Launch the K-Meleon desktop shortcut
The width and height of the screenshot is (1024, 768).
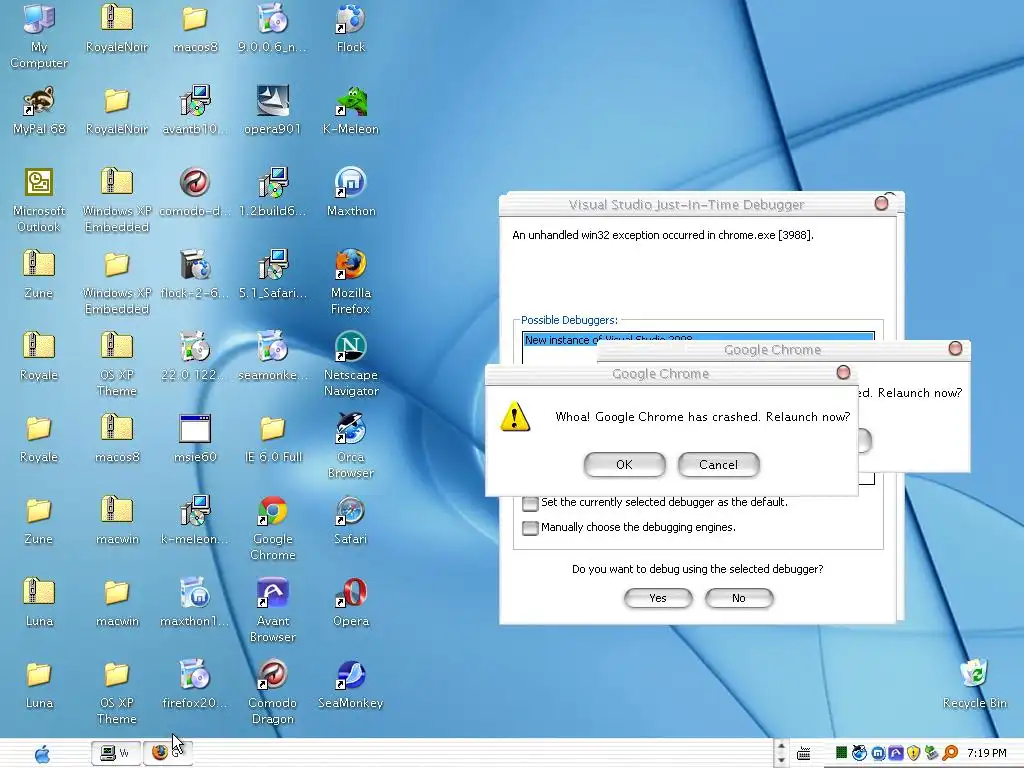point(351,110)
